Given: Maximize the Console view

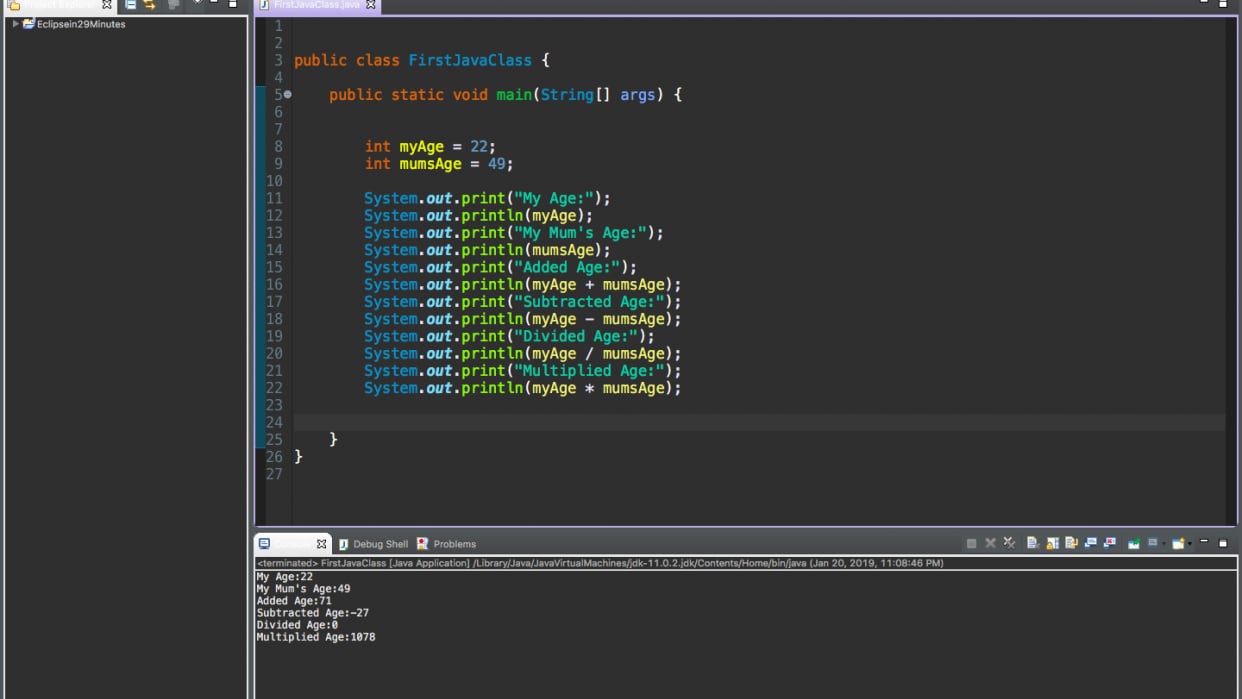Looking at the screenshot, I should [x=1223, y=543].
